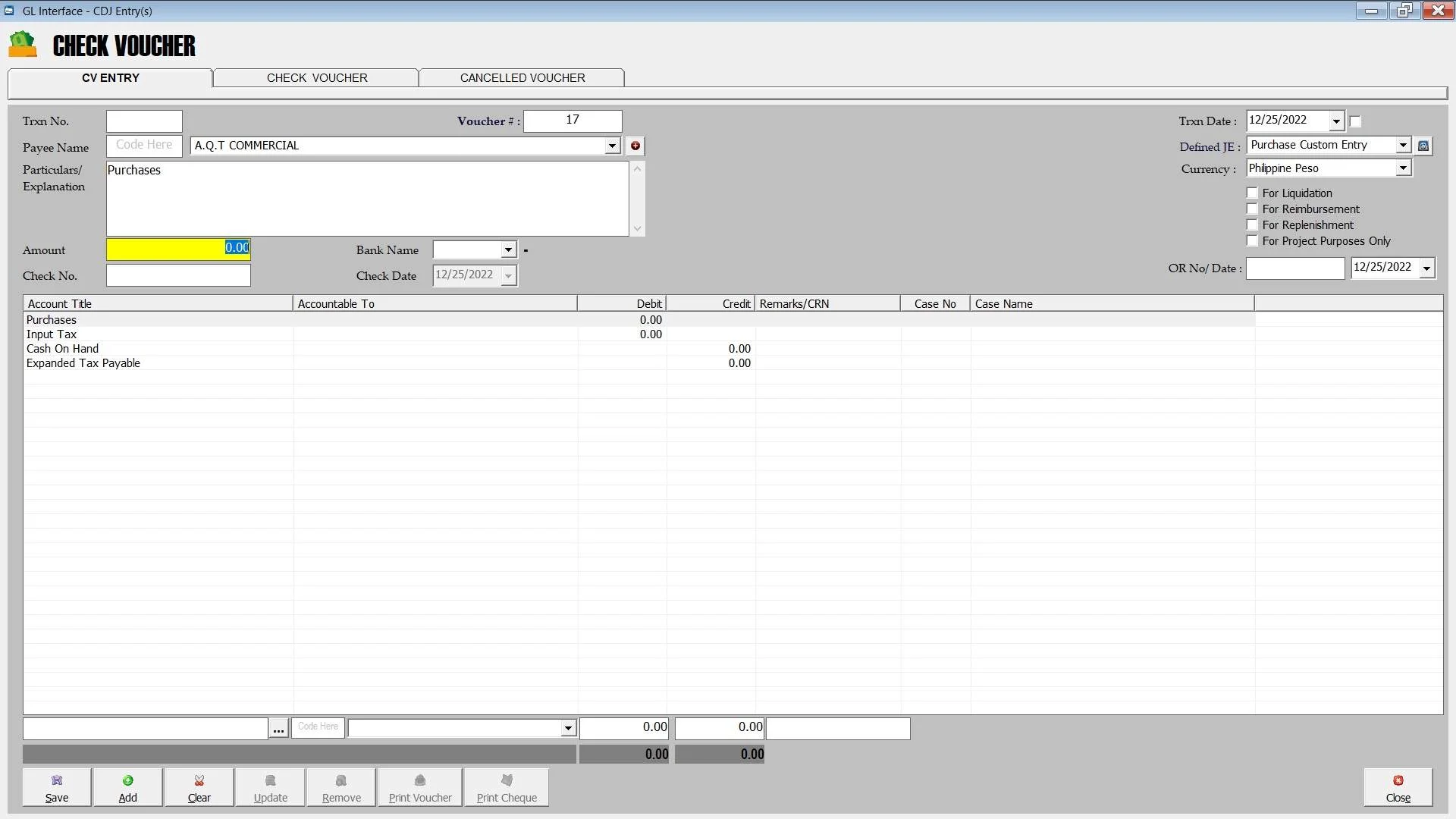1456x819 pixels.
Task: Click the debit entry amount field
Action: pos(624,728)
